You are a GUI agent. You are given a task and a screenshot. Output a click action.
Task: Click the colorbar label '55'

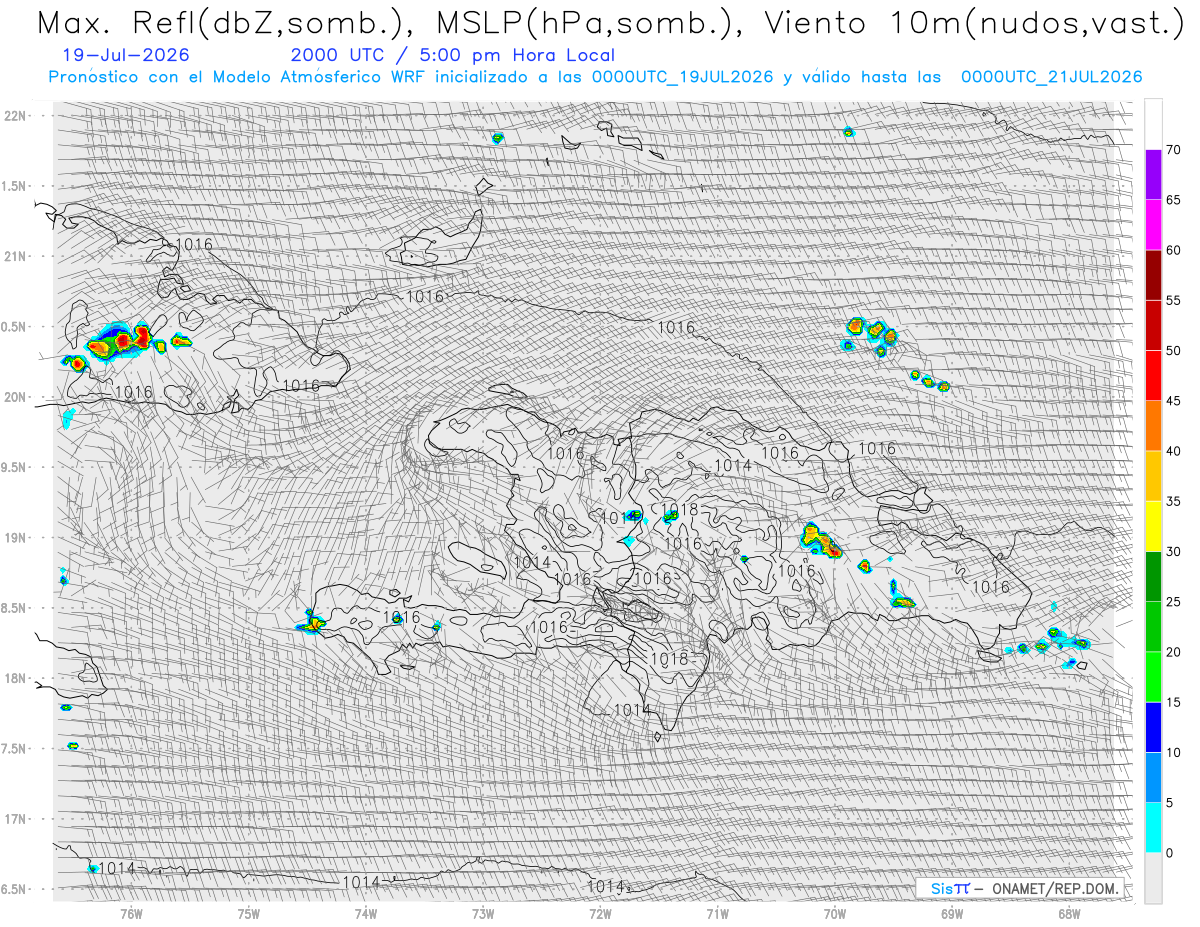coord(1173,300)
